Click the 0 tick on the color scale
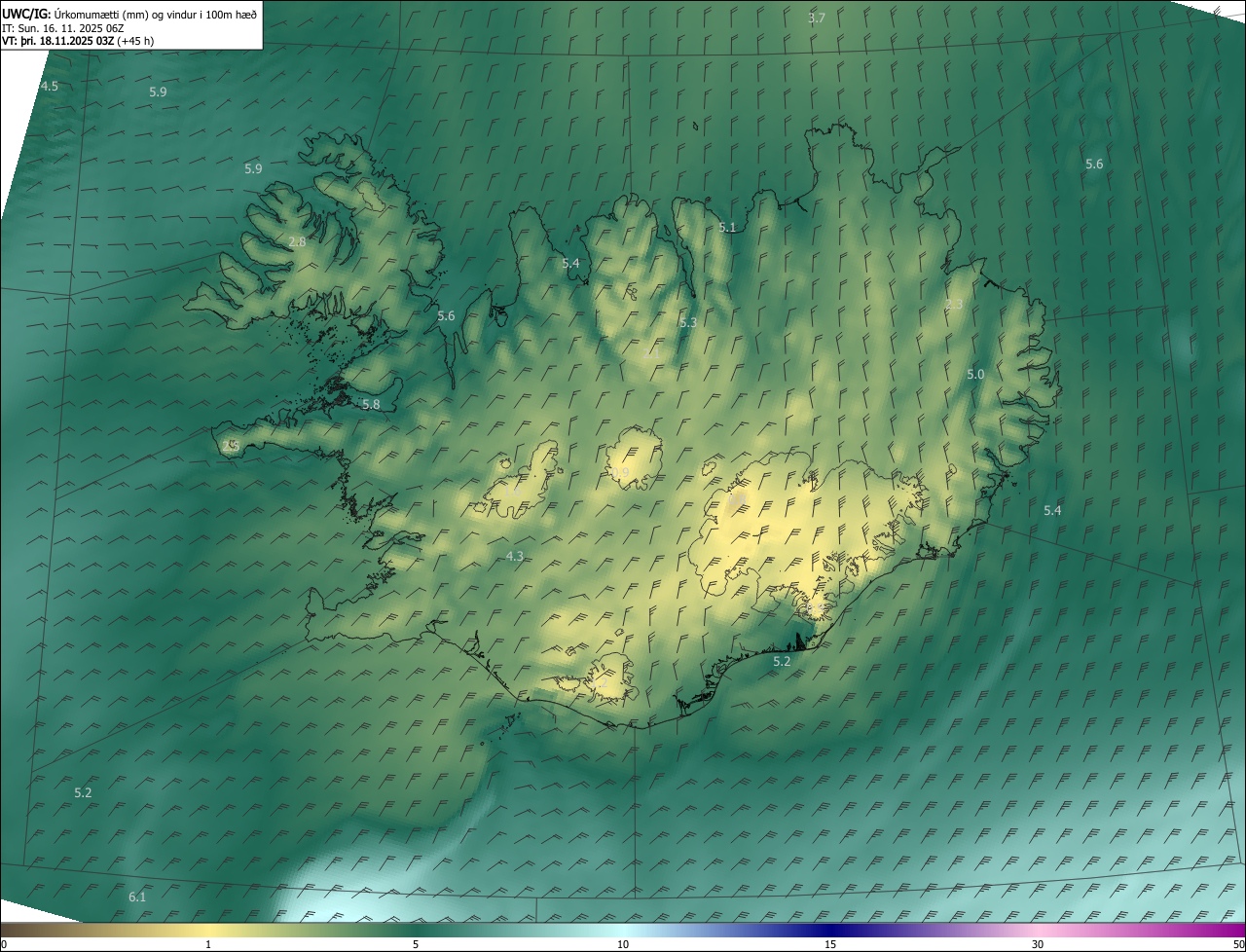The width and height of the screenshot is (1246, 952). 4,945
